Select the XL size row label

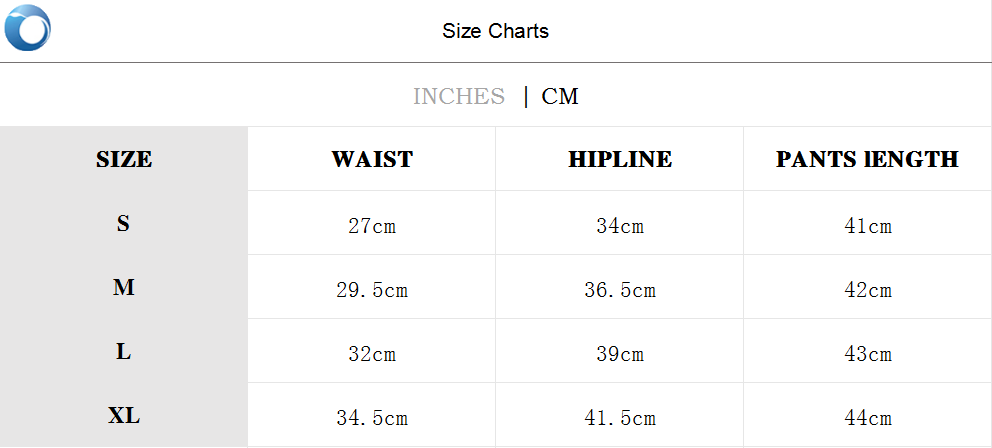pos(124,416)
